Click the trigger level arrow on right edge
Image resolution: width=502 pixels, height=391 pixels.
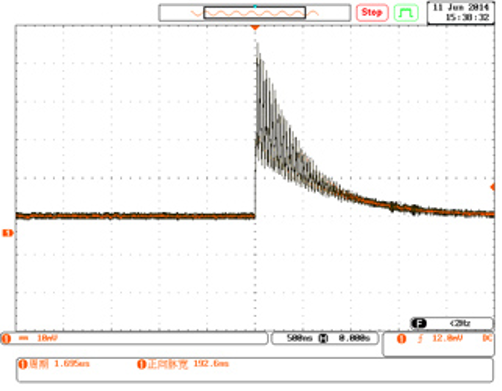coord(492,187)
